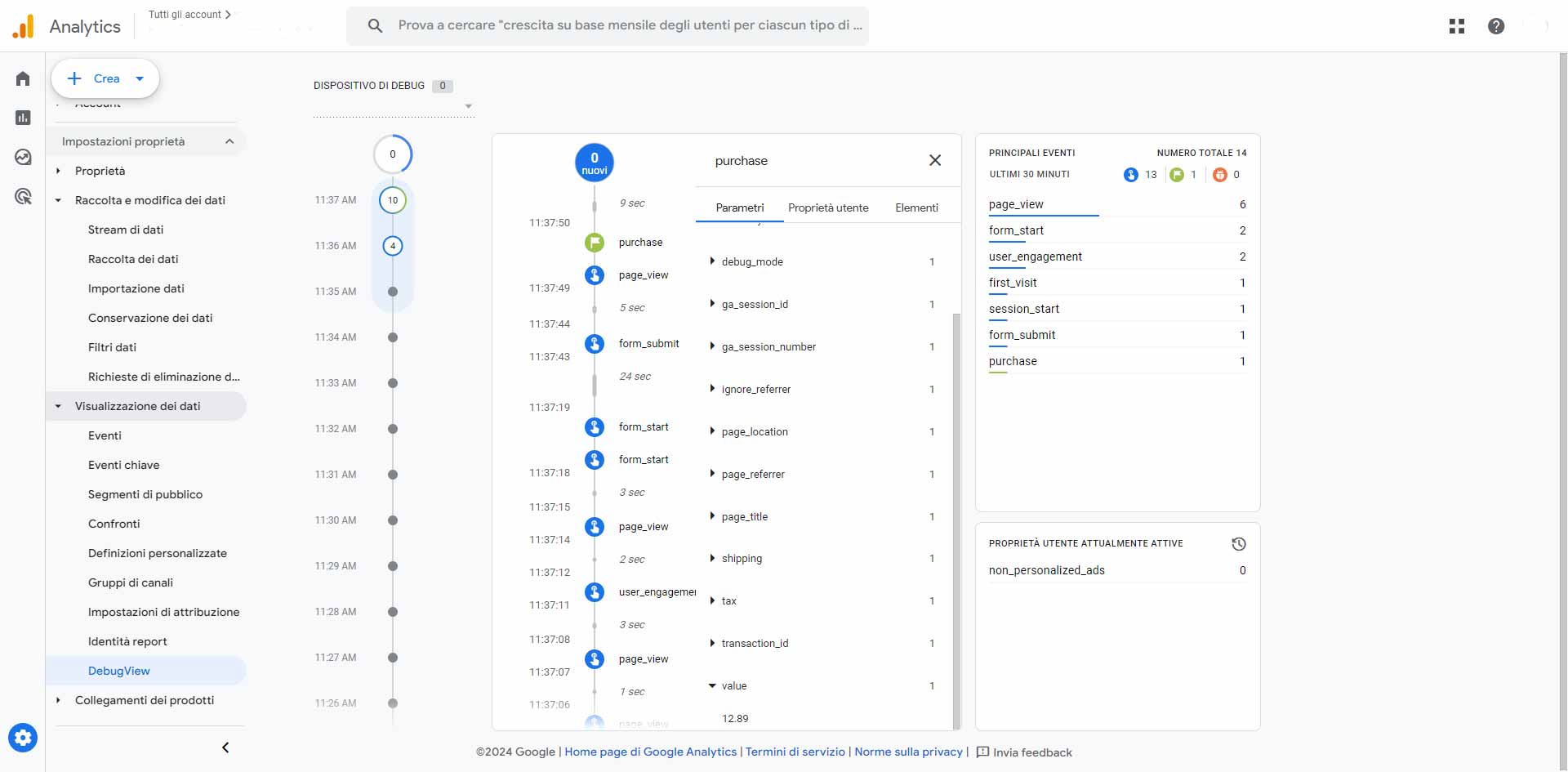This screenshot has height=772, width=1568.
Task: Select Eventi chiave in the sidebar
Action: tap(124, 465)
